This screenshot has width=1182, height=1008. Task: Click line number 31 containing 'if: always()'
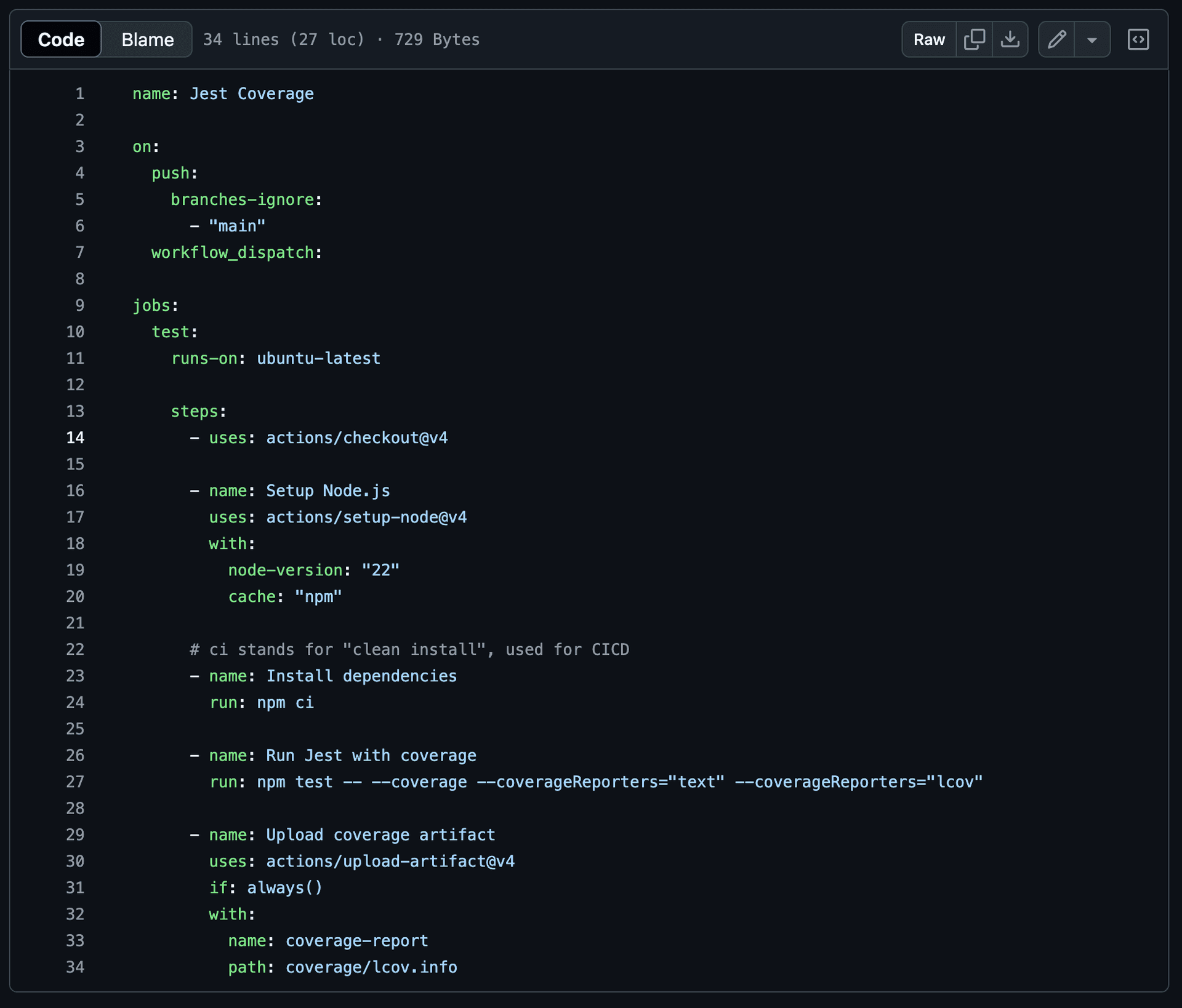[x=75, y=887]
